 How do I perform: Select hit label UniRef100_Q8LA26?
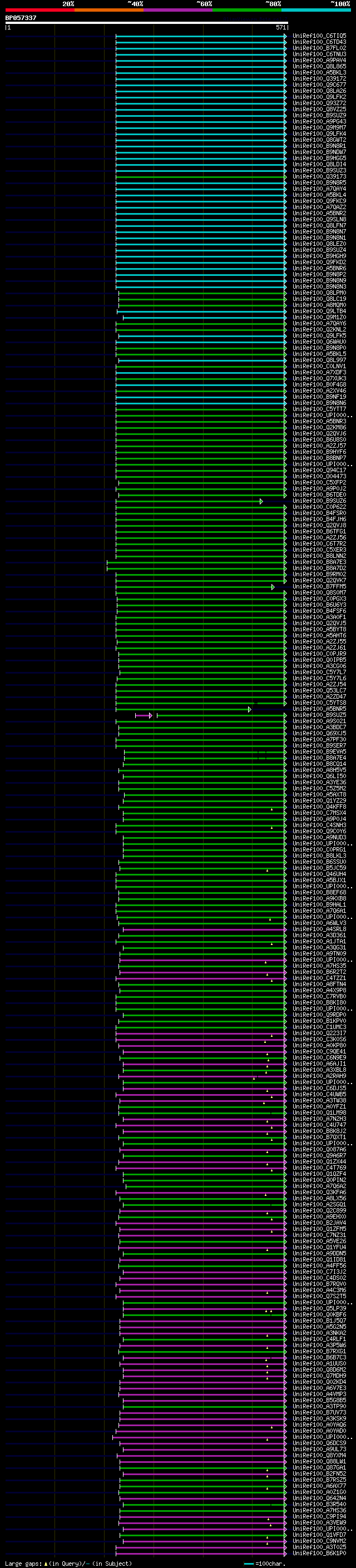pos(319,91)
